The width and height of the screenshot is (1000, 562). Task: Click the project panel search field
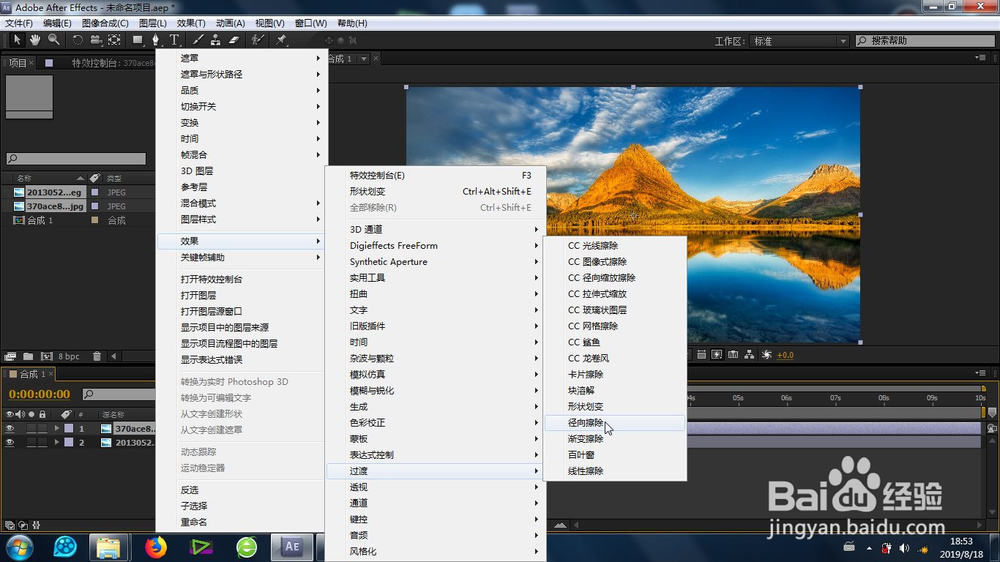(x=77, y=158)
